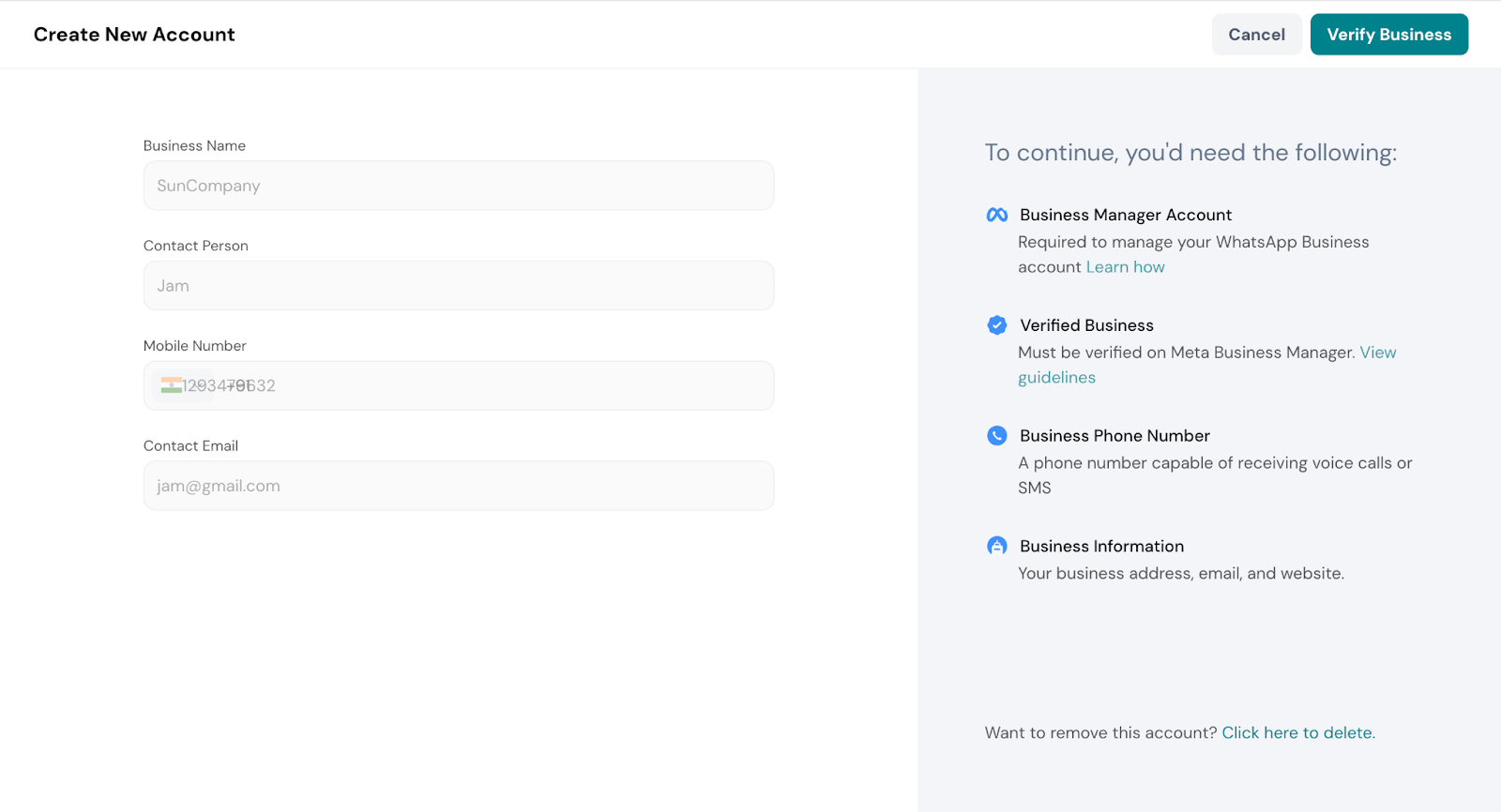Click here to delete the account

pos(1297,732)
